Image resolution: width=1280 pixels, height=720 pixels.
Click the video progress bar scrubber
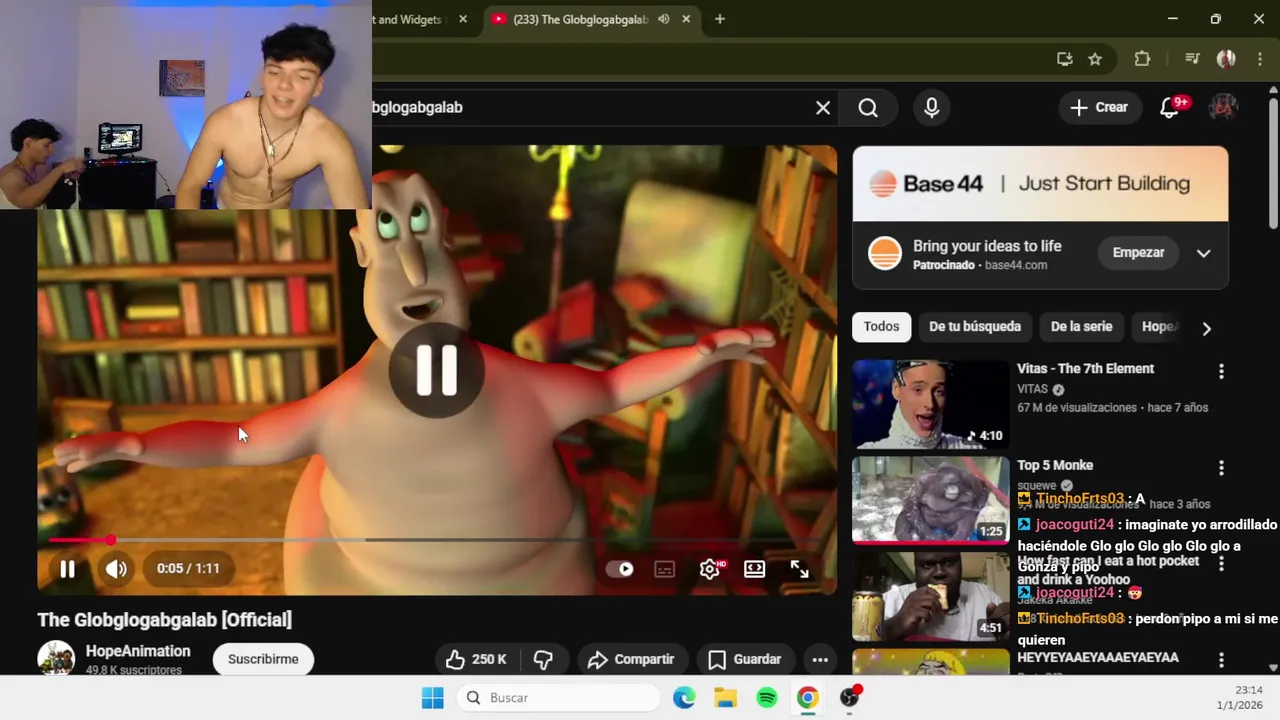pos(110,540)
